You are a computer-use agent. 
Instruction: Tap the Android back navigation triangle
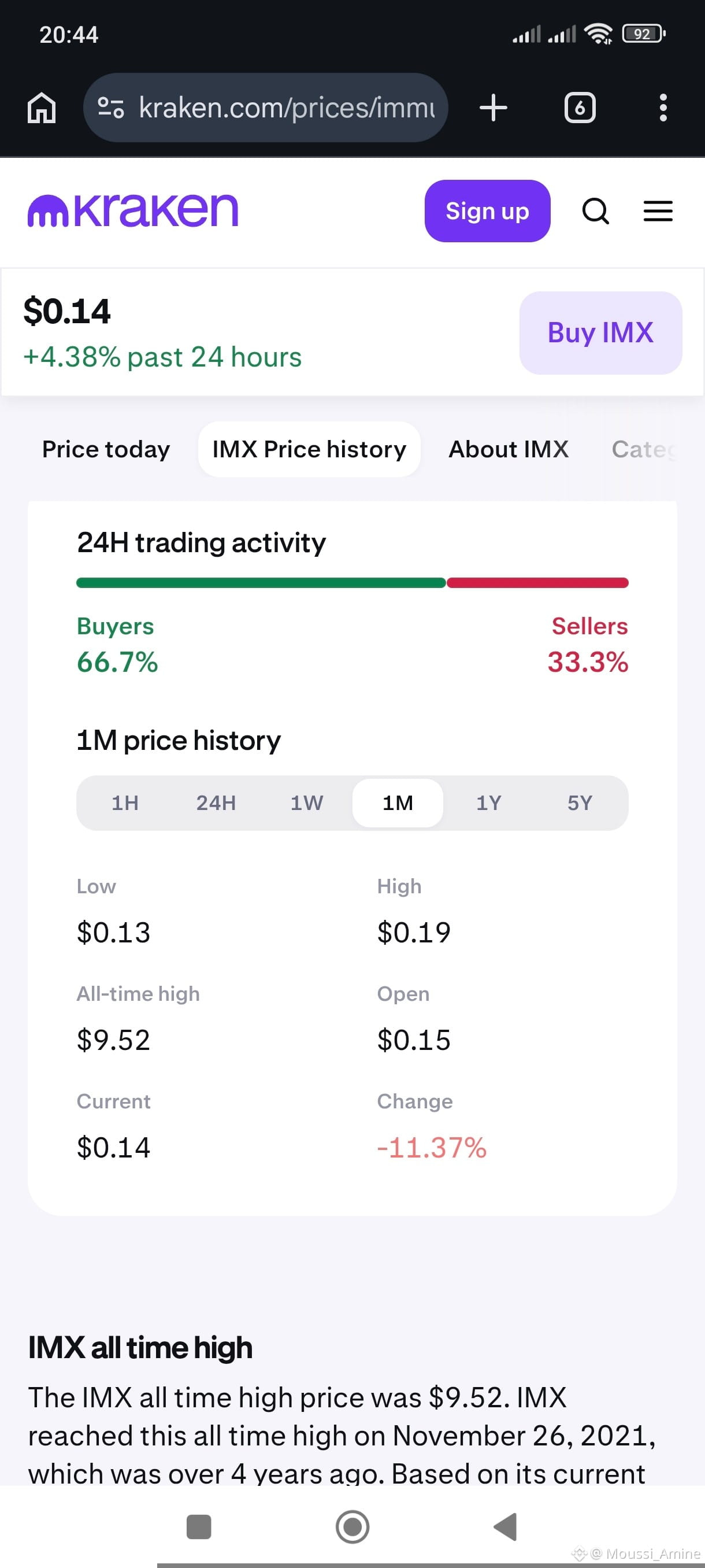point(506,1526)
